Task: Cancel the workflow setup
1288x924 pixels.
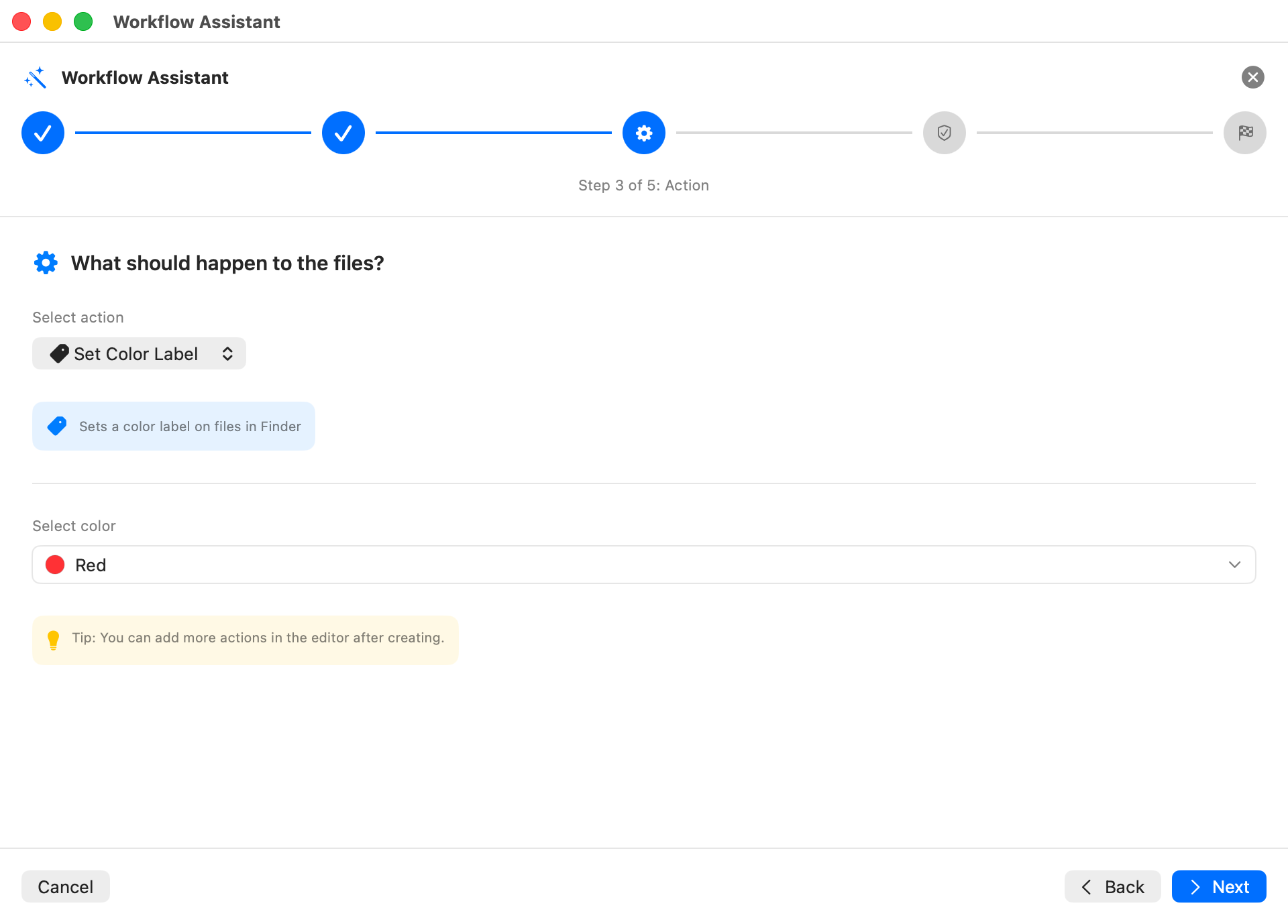Action: click(x=66, y=886)
